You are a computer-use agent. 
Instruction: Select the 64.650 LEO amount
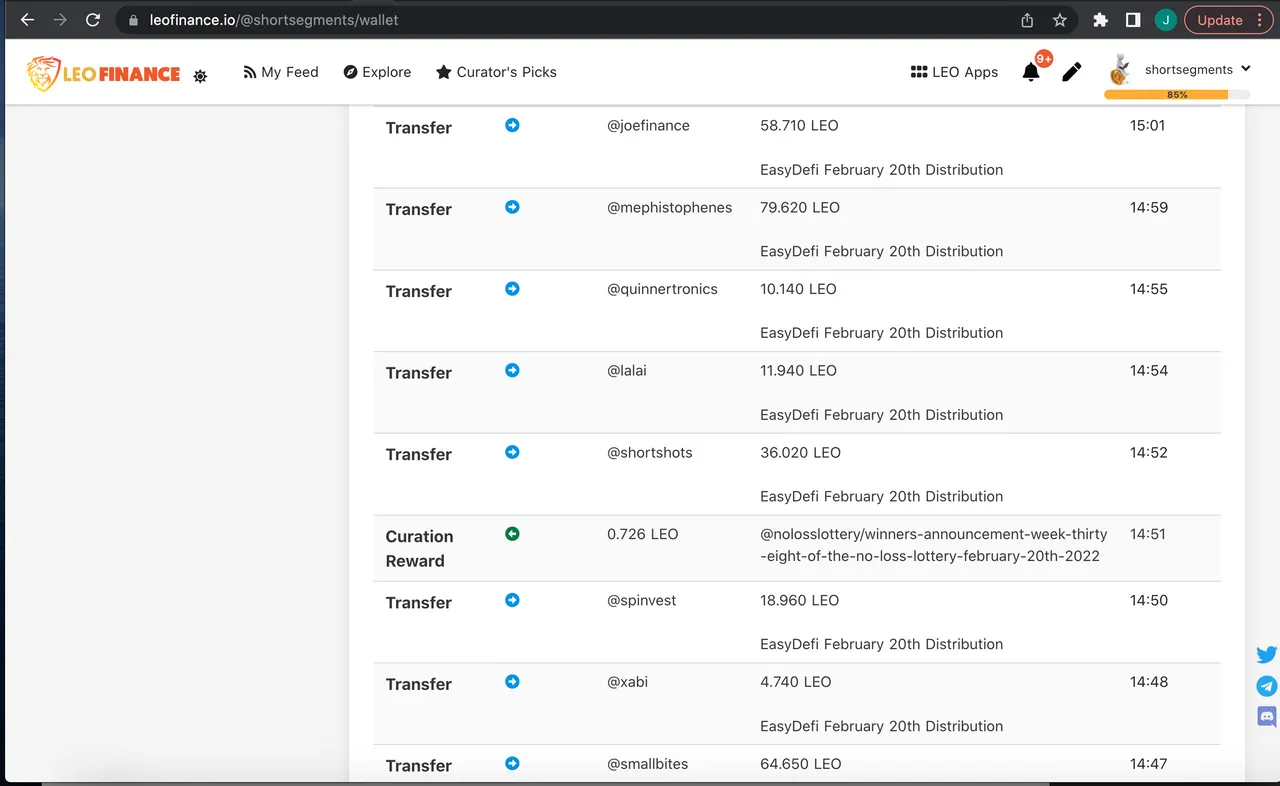pyautogui.click(x=800, y=764)
